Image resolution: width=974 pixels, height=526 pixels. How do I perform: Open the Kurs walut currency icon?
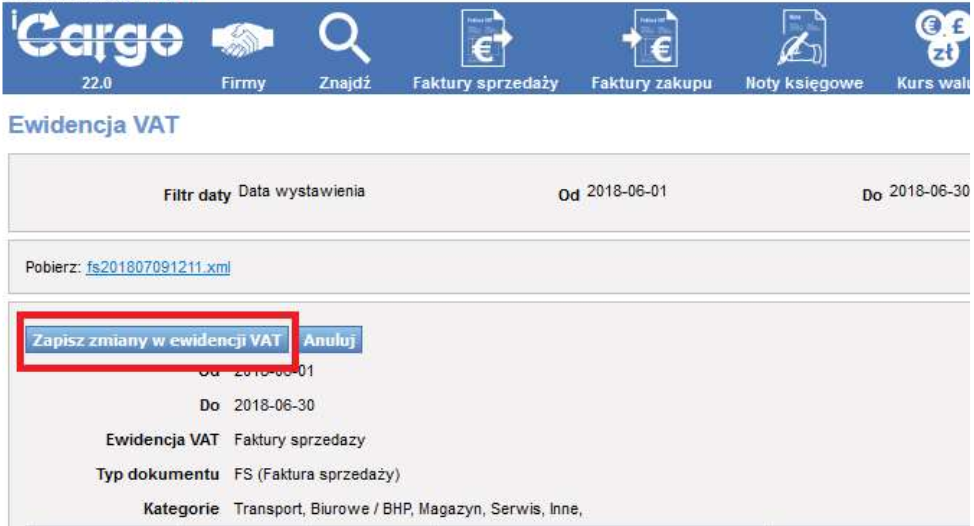(942, 38)
